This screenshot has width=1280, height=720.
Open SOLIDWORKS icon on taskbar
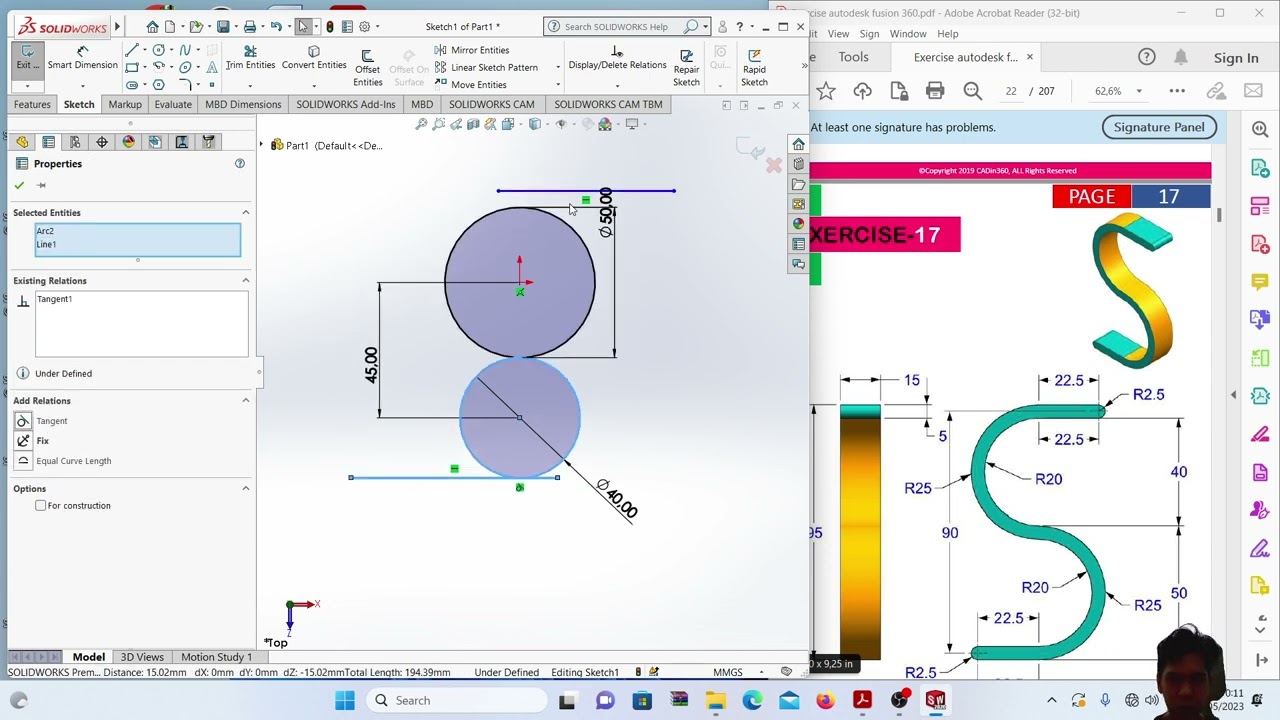click(x=935, y=700)
